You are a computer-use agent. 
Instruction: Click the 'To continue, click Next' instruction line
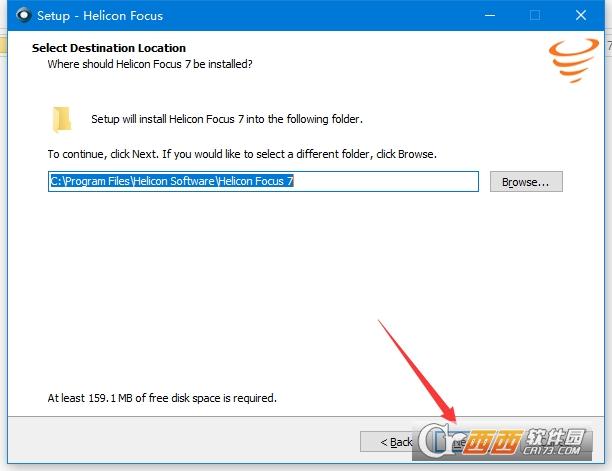tap(242, 155)
